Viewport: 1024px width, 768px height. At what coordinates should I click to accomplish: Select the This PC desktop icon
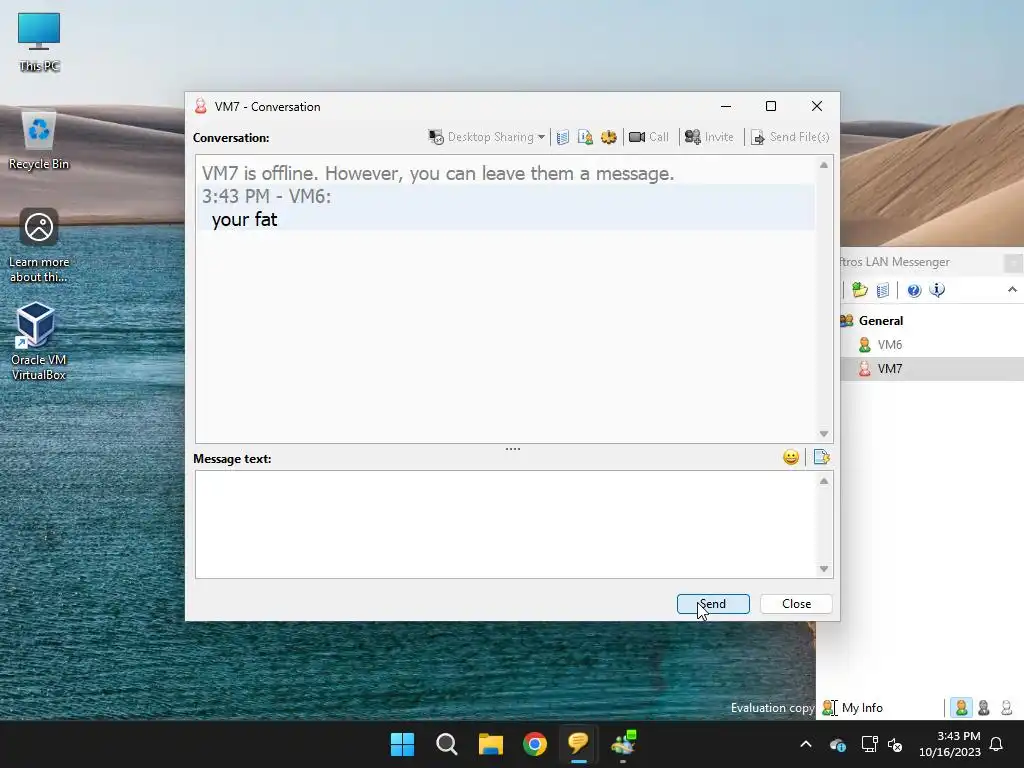click(39, 42)
